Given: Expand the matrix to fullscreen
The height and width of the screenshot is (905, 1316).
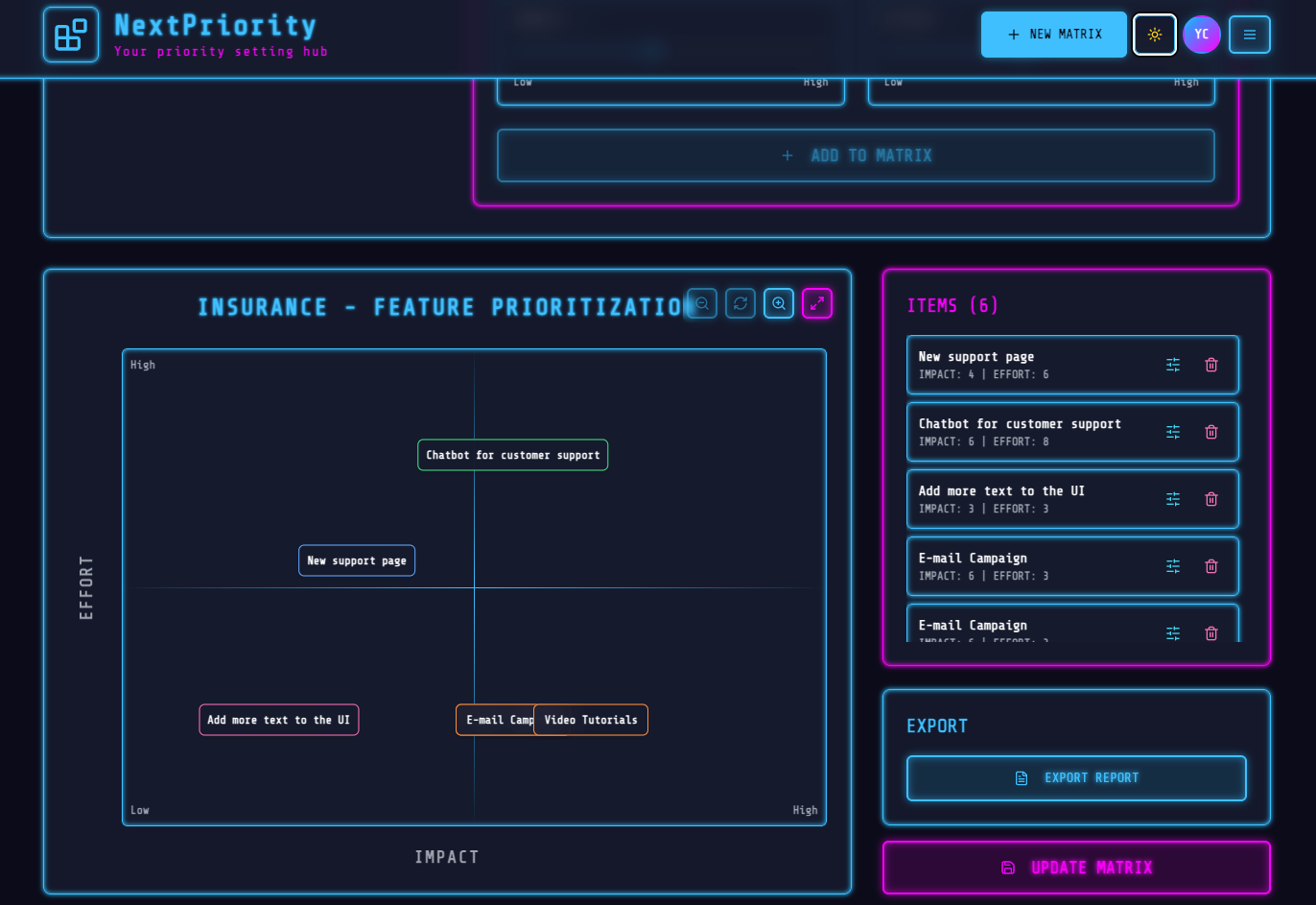Looking at the screenshot, I should point(816,303).
